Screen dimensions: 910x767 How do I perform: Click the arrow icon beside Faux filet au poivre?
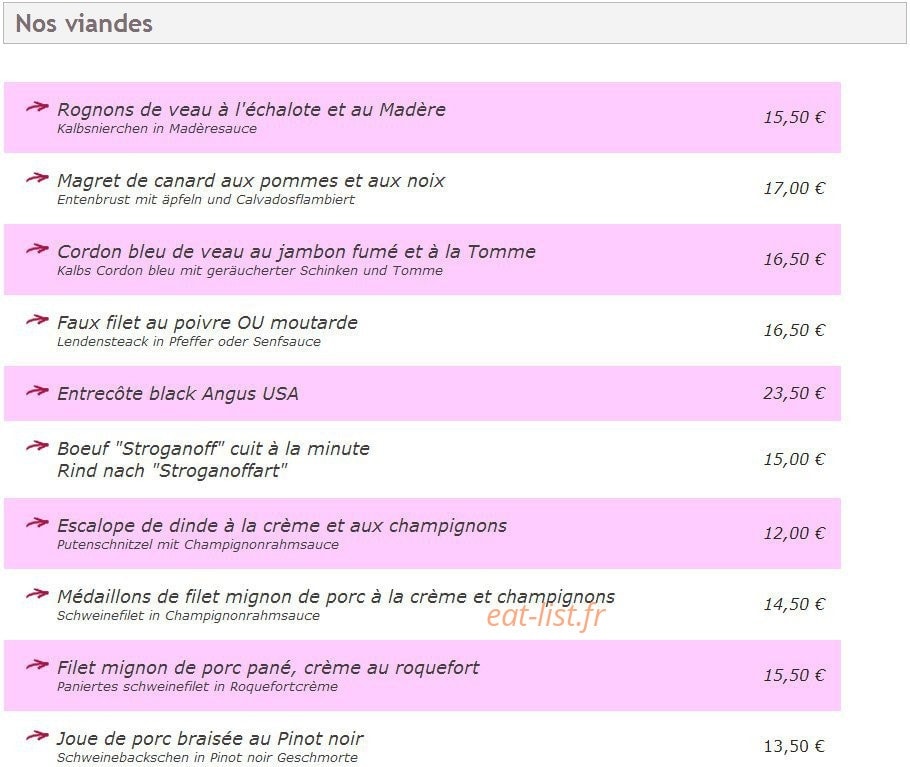37,320
